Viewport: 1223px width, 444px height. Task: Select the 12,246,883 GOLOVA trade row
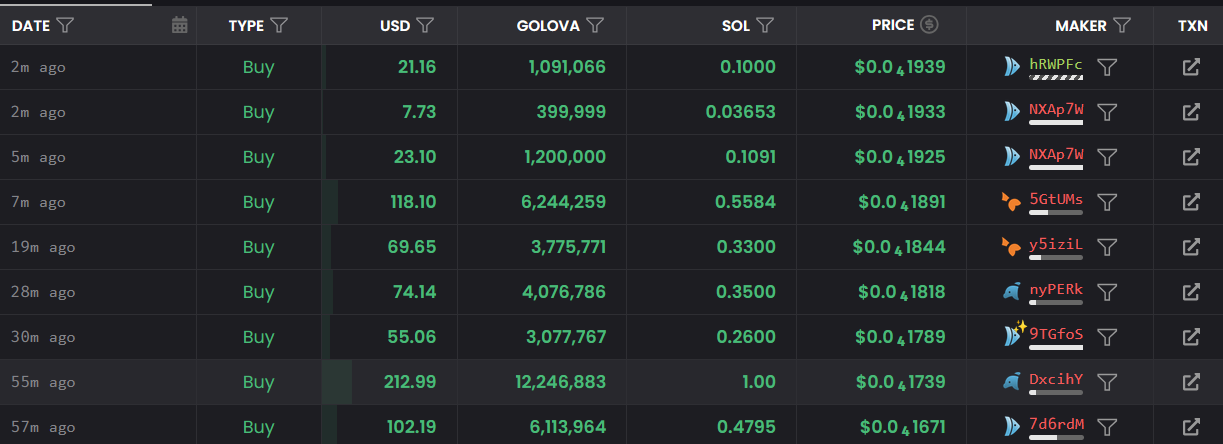pyautogui.click(x=562, y=382)
